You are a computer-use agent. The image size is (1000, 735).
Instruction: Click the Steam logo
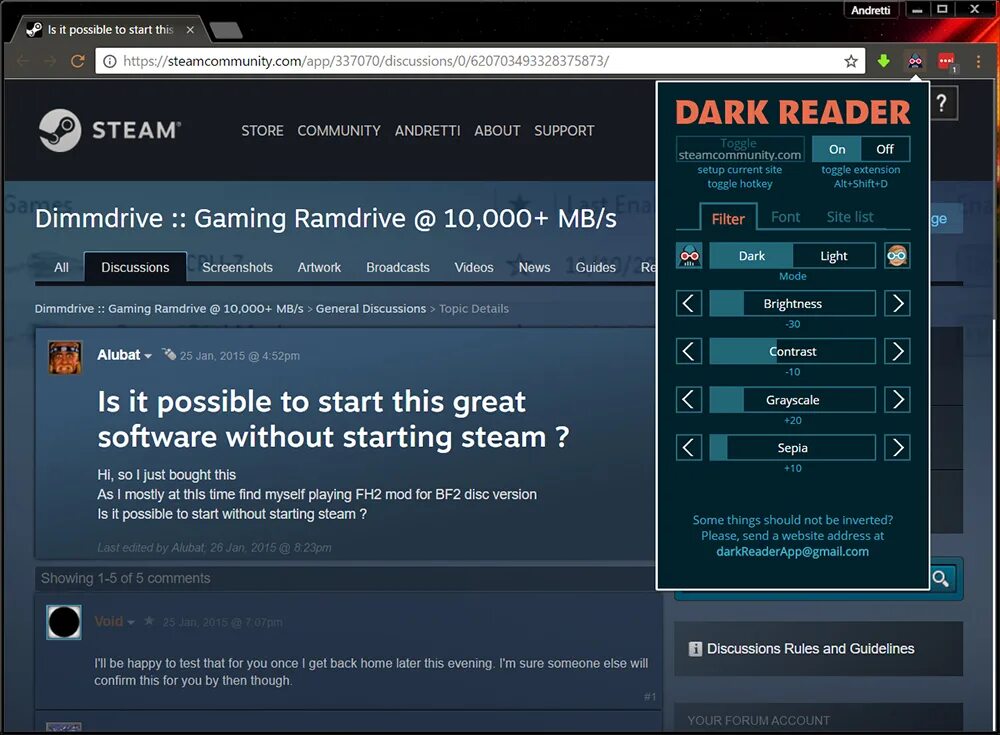pyautogui.click(x=110, y=130)
